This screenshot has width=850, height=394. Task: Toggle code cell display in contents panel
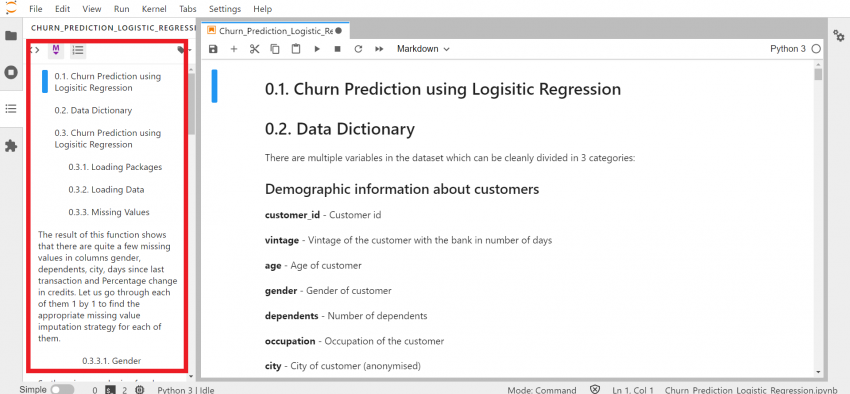click(35, 50)
